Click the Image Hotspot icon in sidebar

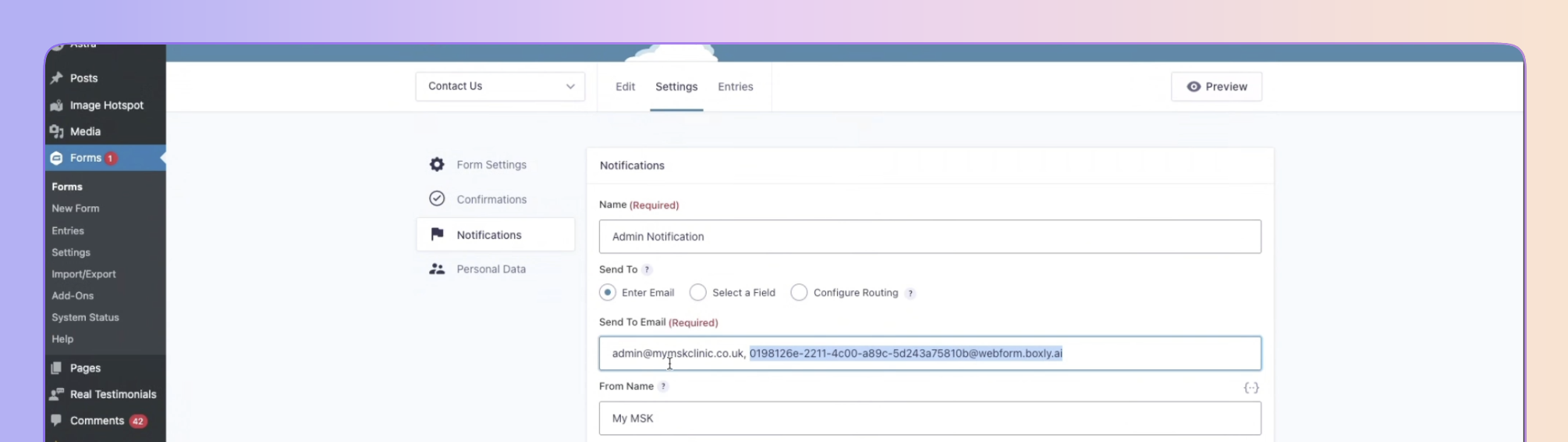pos(56,105)
